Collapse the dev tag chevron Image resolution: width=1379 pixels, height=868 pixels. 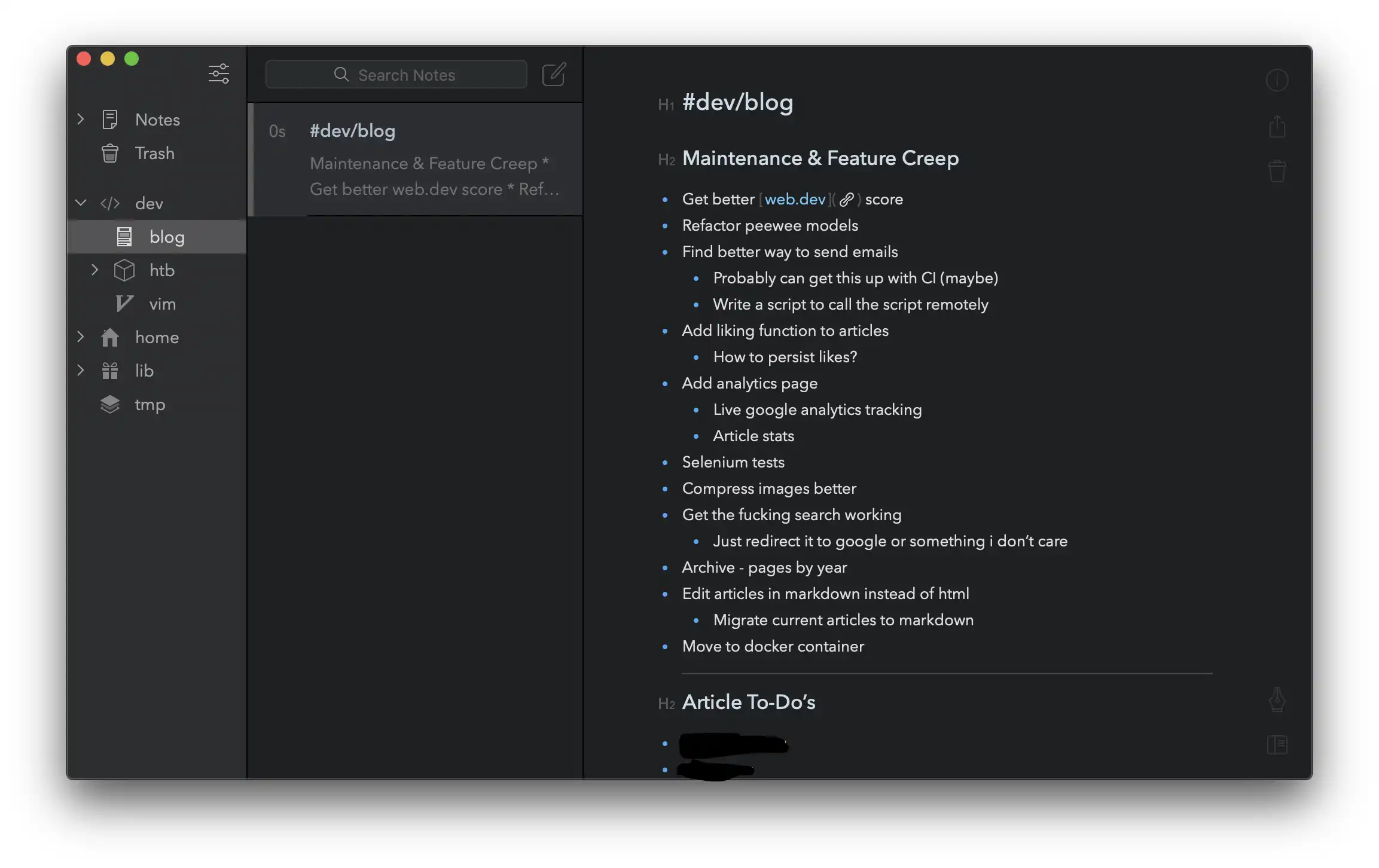tap(81, 203)
